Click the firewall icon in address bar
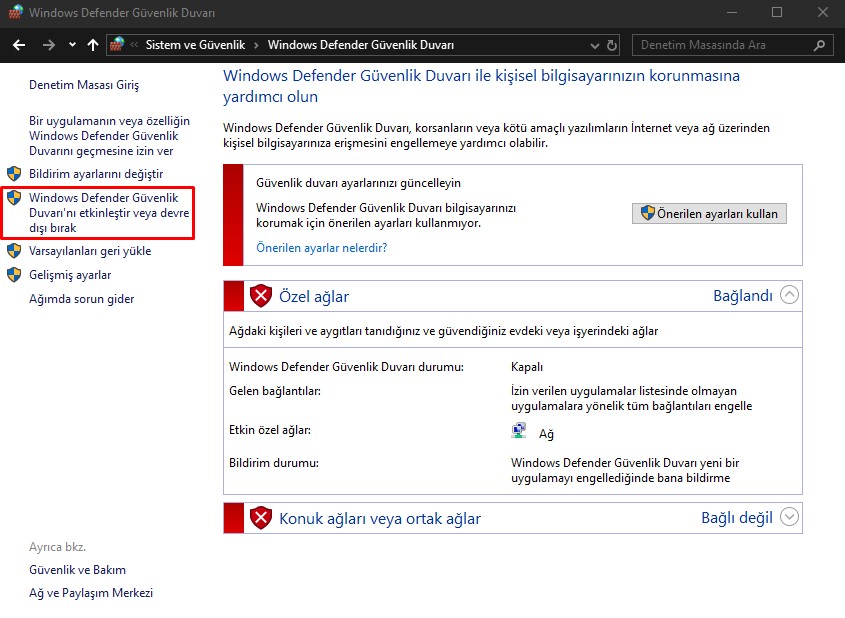The image size is (845, 618). click(x=117, y=44)
